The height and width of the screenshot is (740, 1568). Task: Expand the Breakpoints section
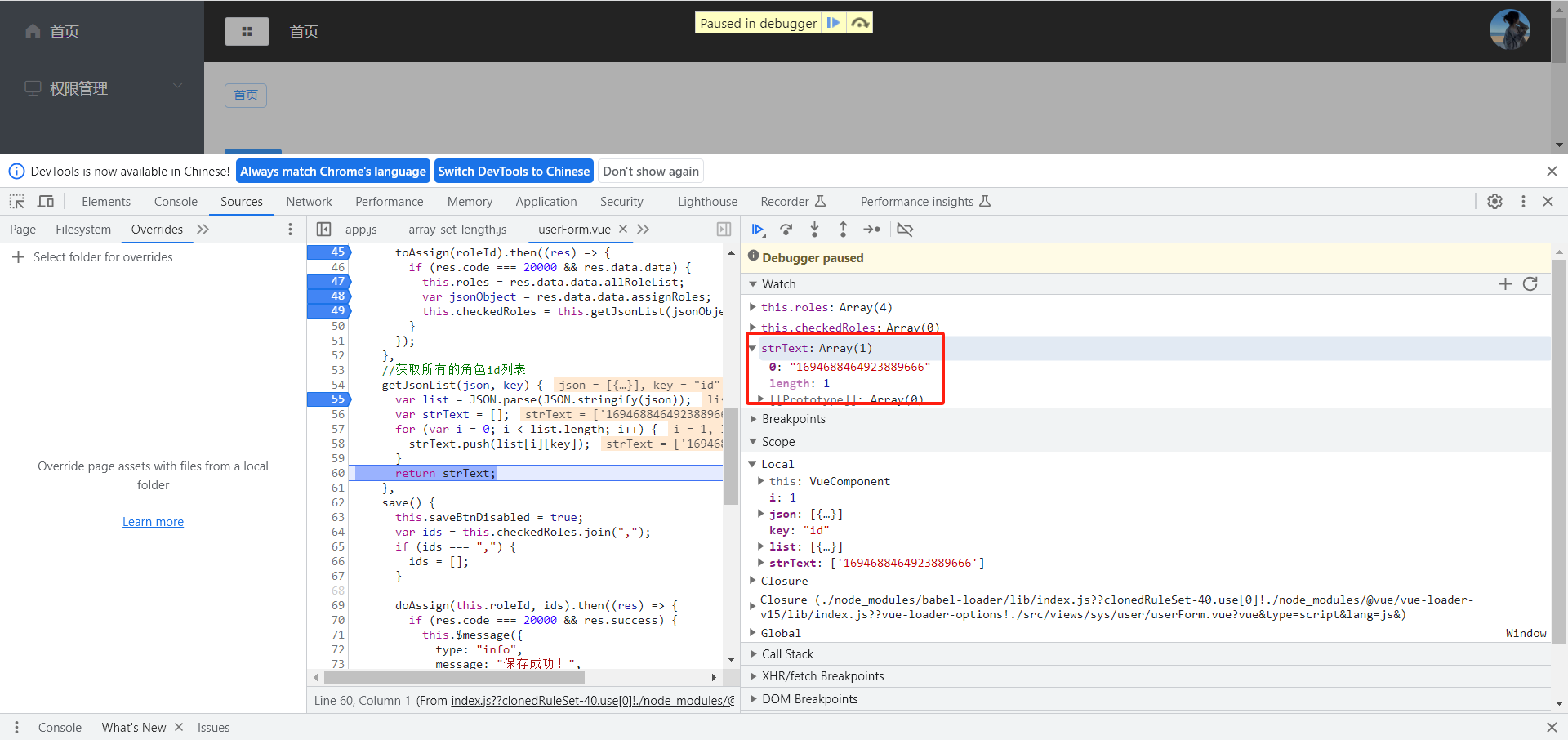point(793,419)
